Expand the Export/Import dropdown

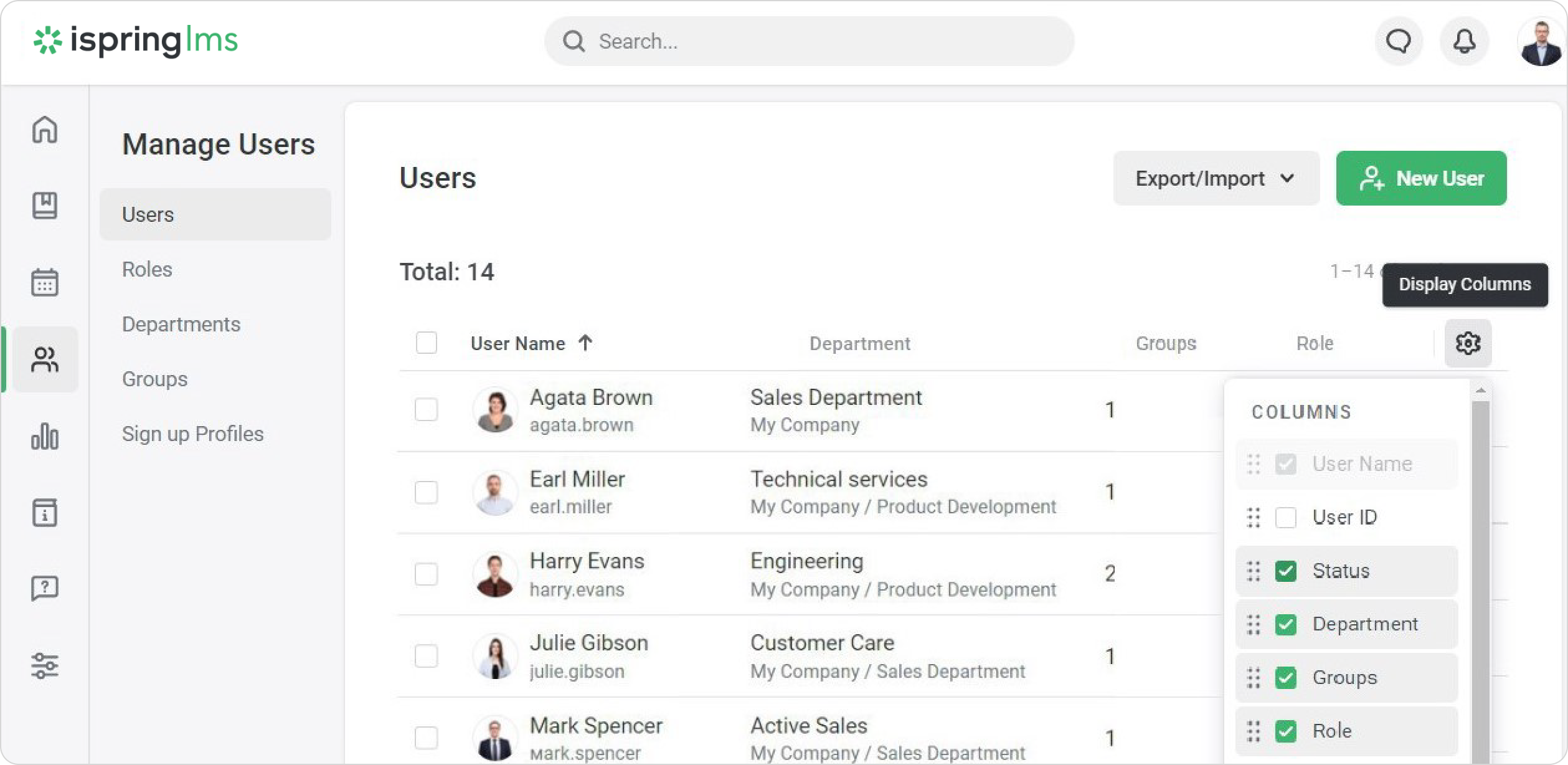tap(1216, 179)
